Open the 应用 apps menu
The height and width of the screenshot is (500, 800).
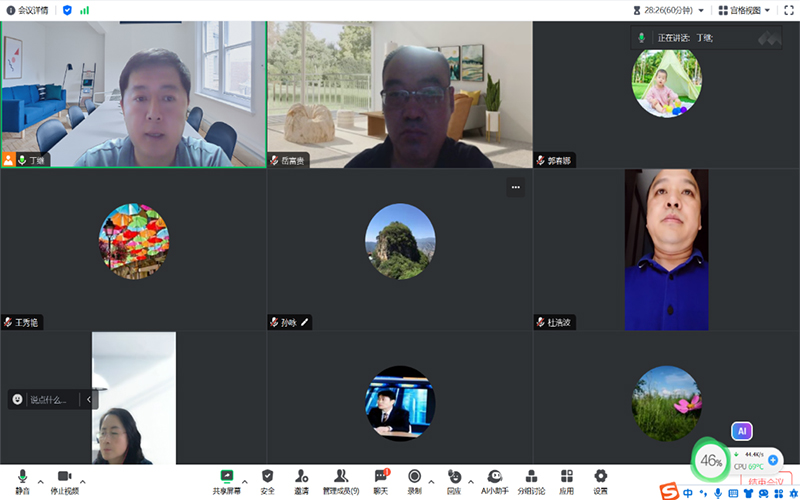click(x=566, y=480)
